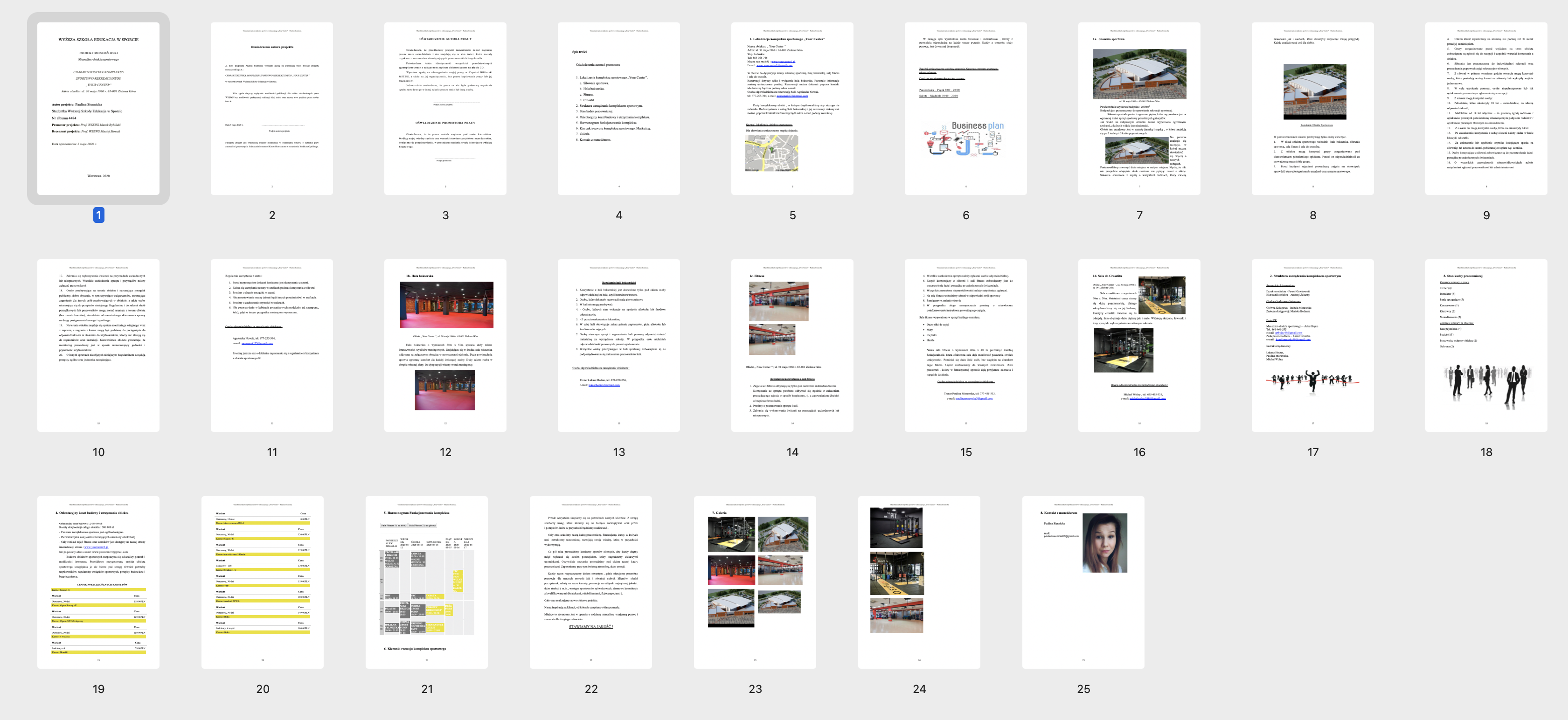Open page 25 contact portrait thumbnail
This screenshot has height=720, width=1568.
click(x=1083, y=582)
